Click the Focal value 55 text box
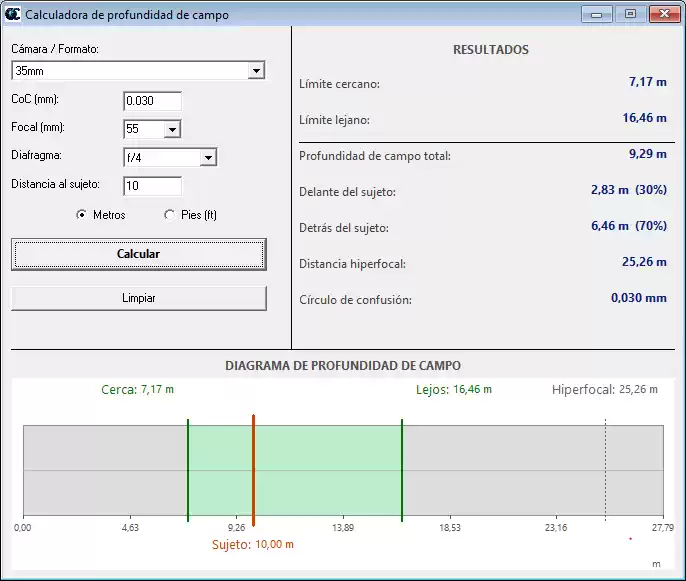This screenshot has width=686, height=581. (x=144, y=129)
